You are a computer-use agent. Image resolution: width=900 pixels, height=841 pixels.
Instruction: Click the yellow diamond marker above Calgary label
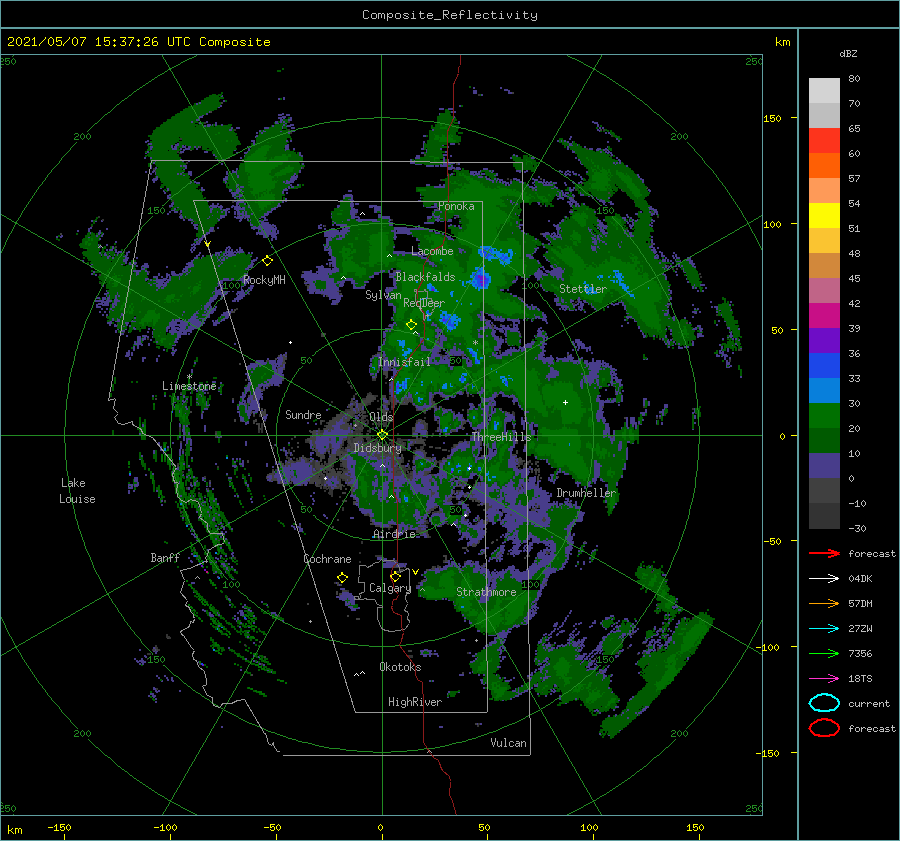coord(395,576)
